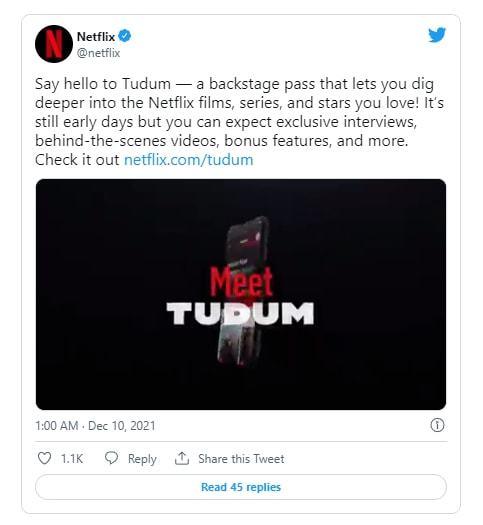
Task: Open the tweet info circle icon
Action: 437,425
